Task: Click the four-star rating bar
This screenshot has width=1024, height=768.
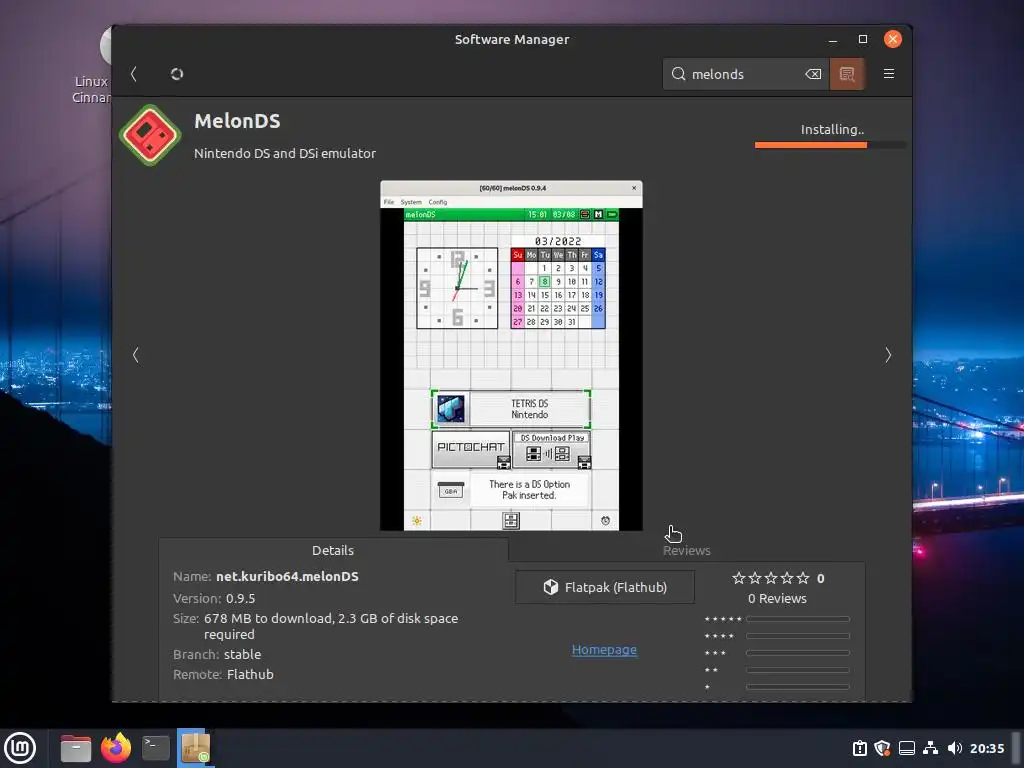Action: coord(798,635)
